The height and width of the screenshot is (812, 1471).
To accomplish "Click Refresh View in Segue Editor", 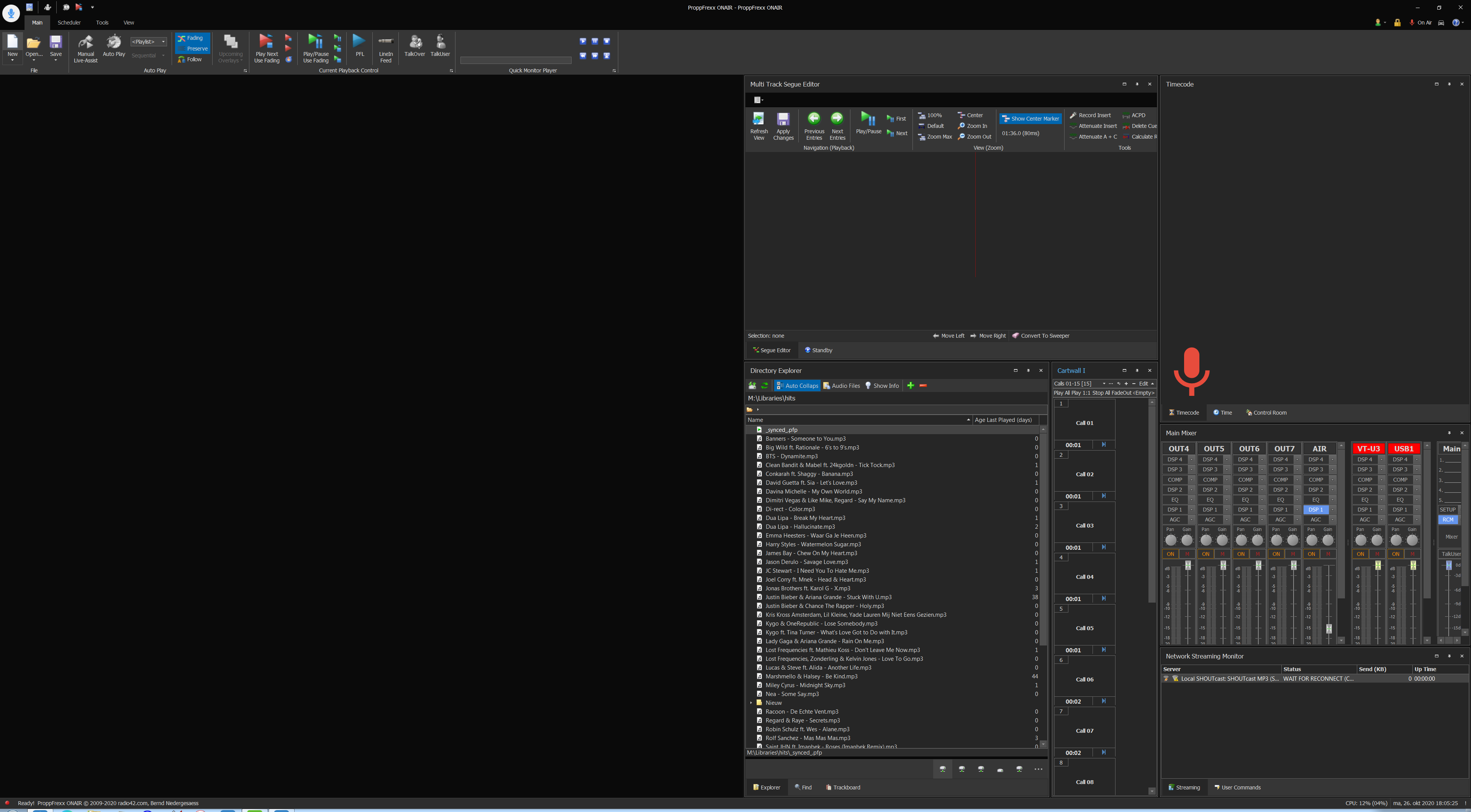I will (759, 126).
